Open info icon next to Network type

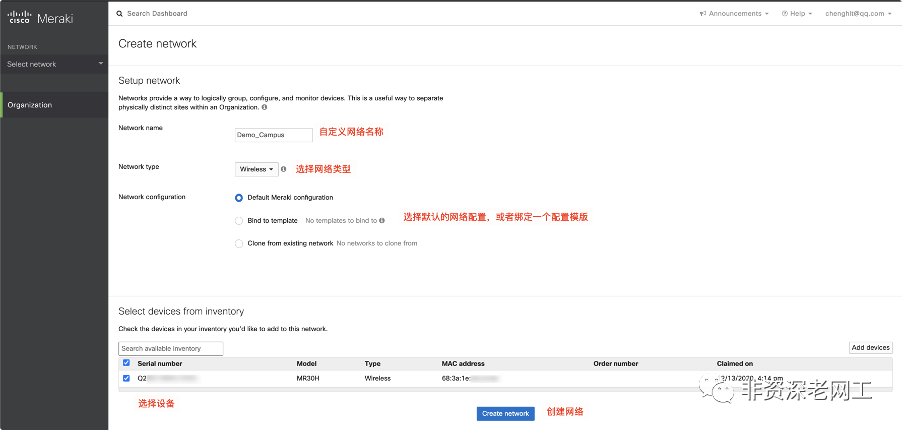tap(284, 169)
